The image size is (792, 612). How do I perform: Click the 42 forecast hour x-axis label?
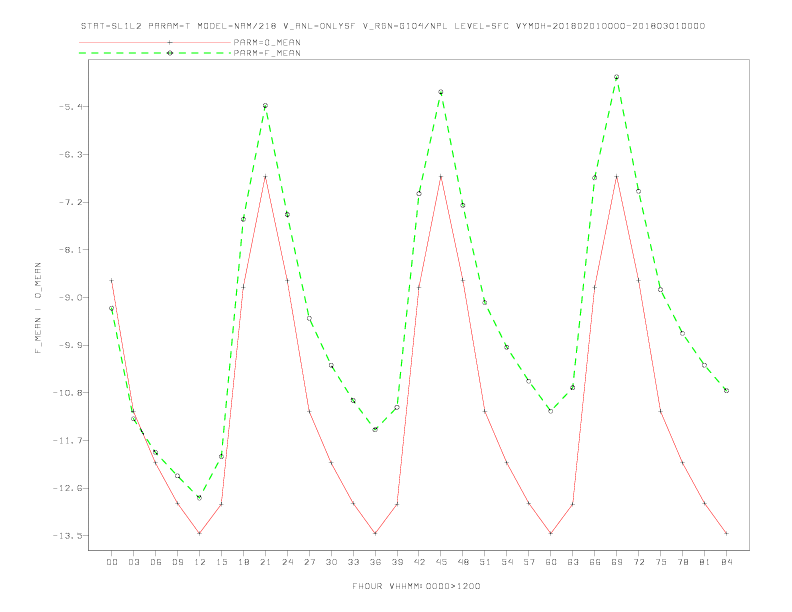pyautogui.click(x=419, y=562)
